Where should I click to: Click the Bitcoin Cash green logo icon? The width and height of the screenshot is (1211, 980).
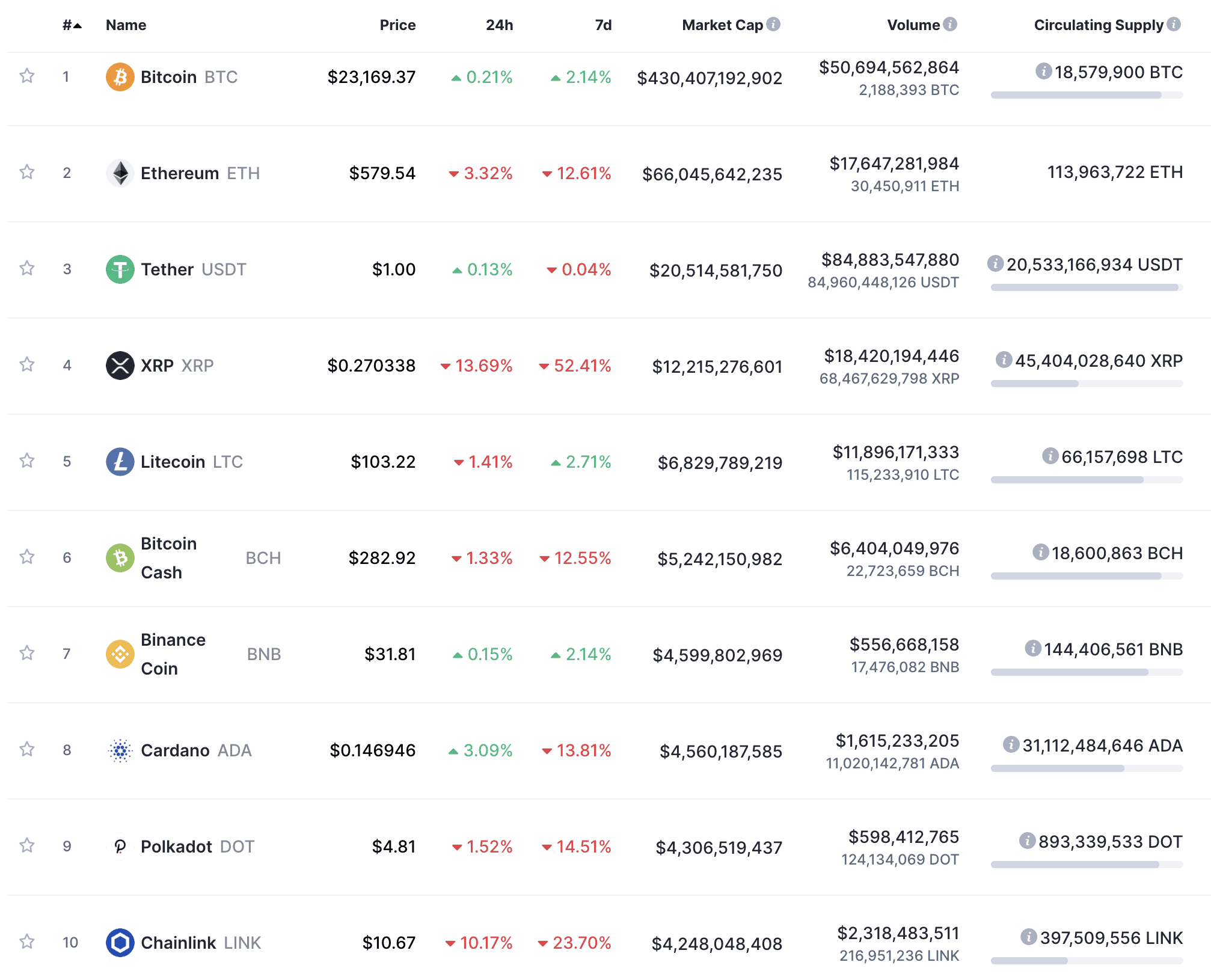(120, 558)
